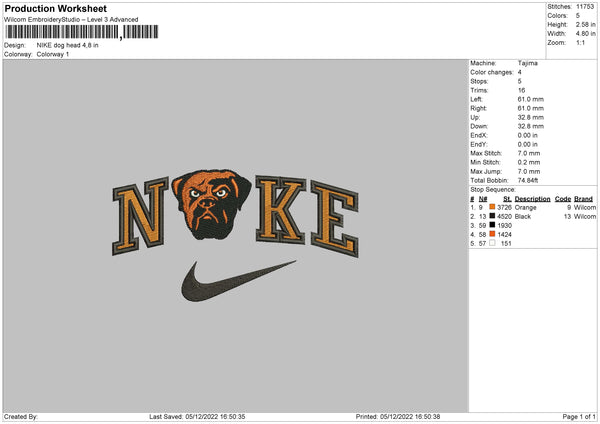Click the 'Page 1 of 1' footer text
Screen dimensions: 600x424
tap(579, 417)
